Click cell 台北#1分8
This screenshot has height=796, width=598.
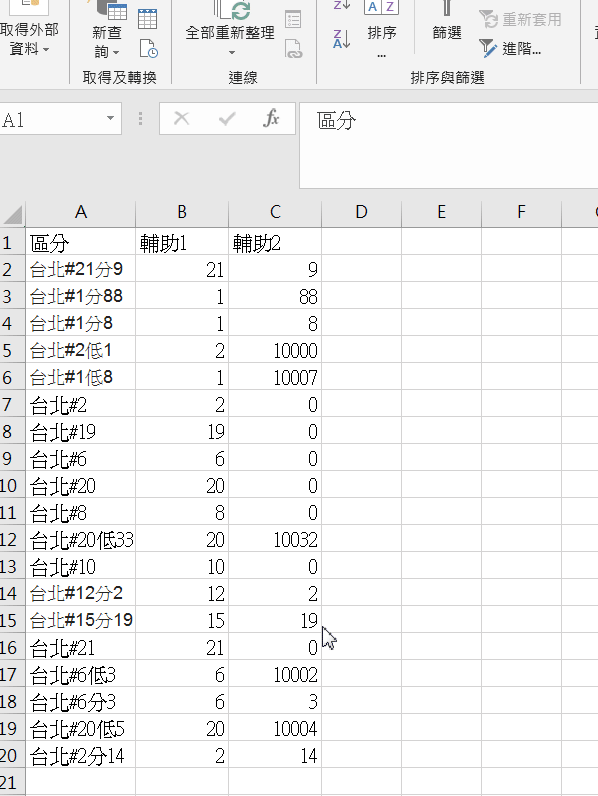(81, 323)
